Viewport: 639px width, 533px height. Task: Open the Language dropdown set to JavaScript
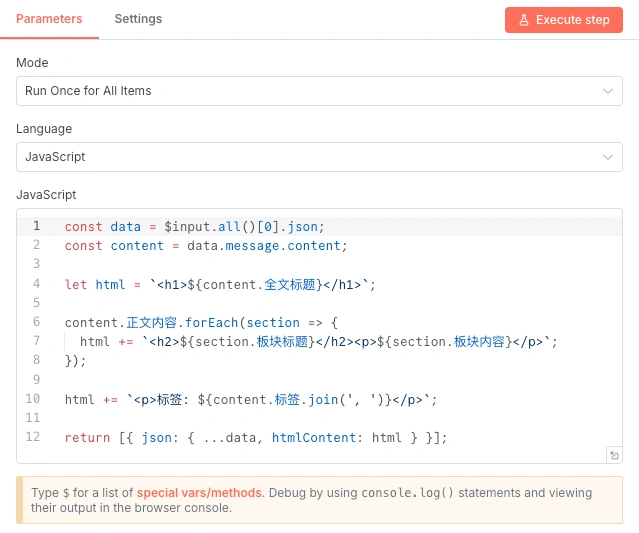300,157
